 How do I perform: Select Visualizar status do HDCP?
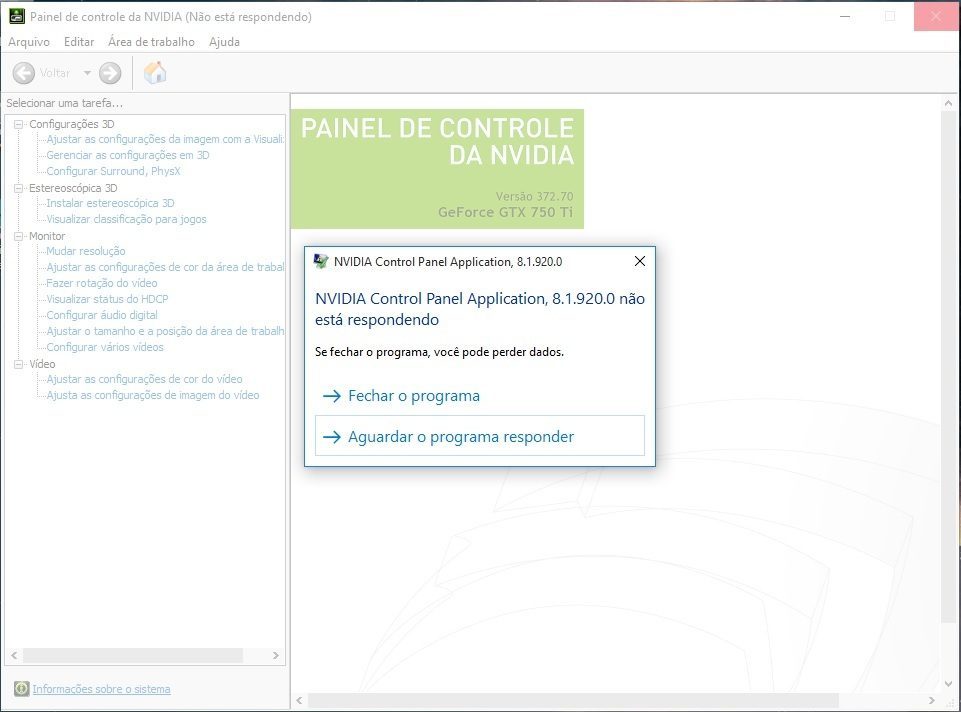click(107, 299)
